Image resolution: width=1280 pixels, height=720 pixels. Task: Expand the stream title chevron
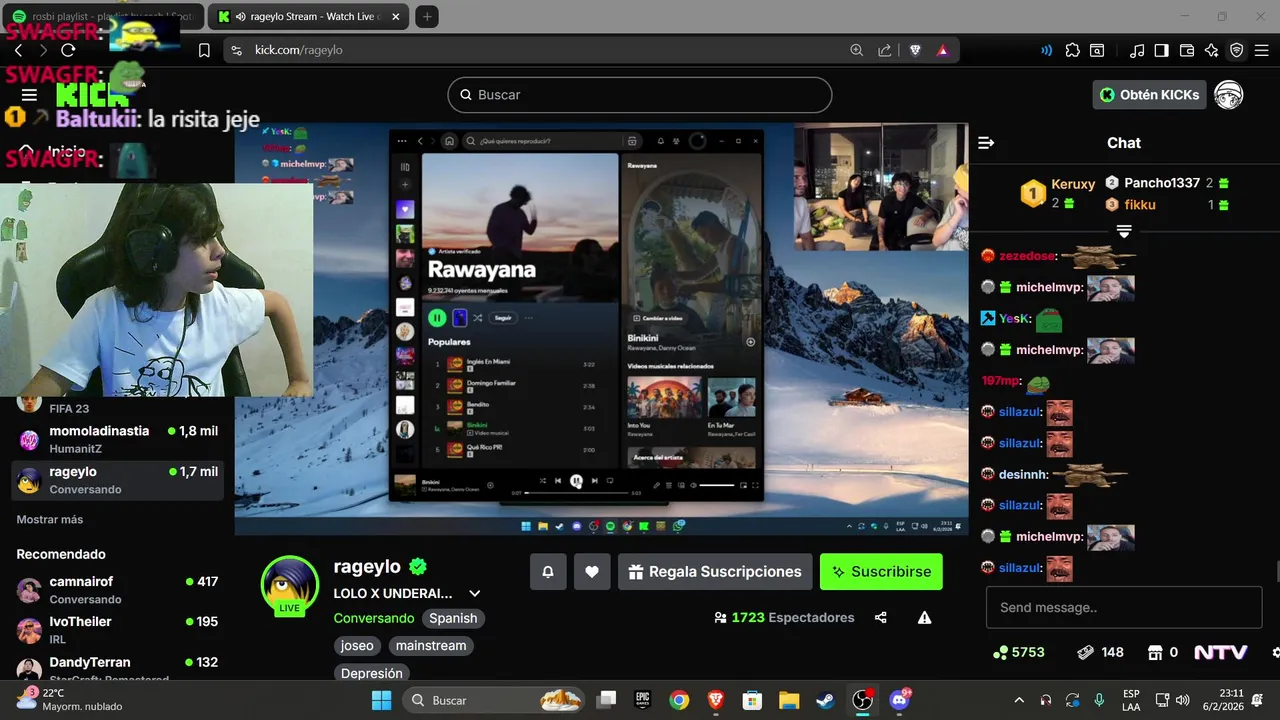tap(475, 594)
